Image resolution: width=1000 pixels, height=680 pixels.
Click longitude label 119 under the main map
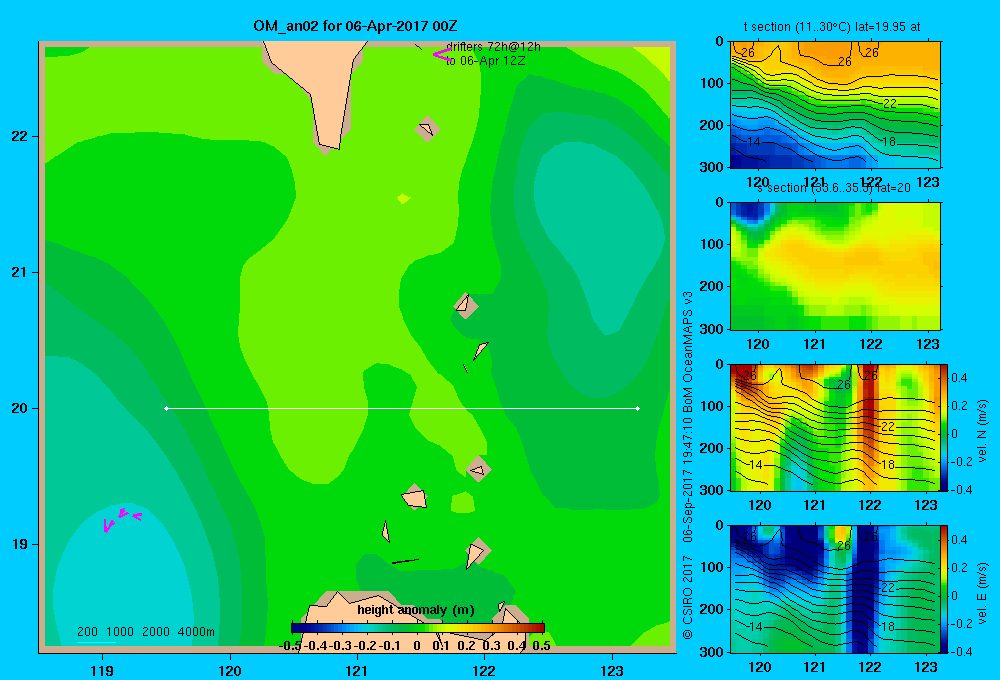click(102, 670)
